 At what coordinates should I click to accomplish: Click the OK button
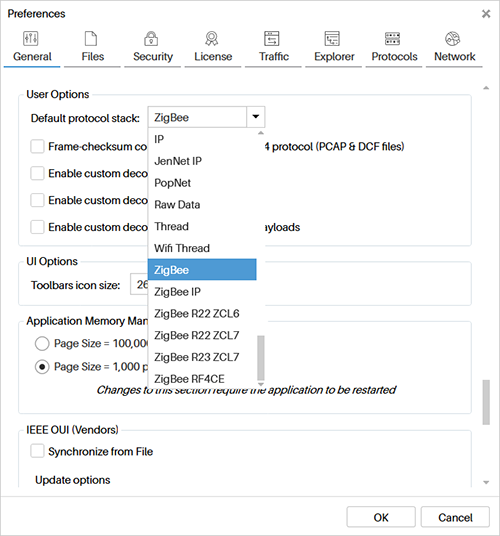381,517
